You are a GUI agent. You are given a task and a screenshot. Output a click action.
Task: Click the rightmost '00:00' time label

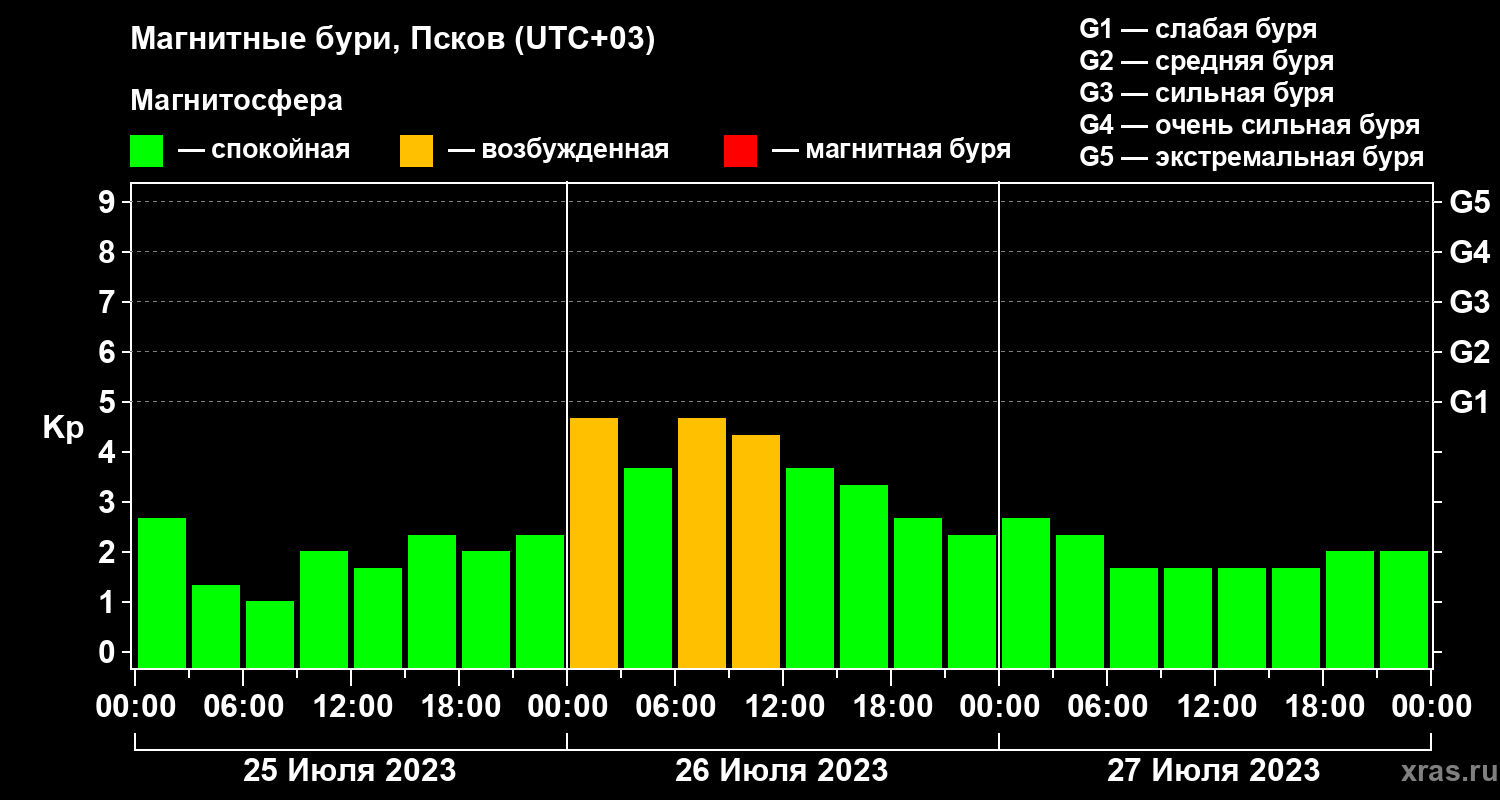pos(1431,707)
